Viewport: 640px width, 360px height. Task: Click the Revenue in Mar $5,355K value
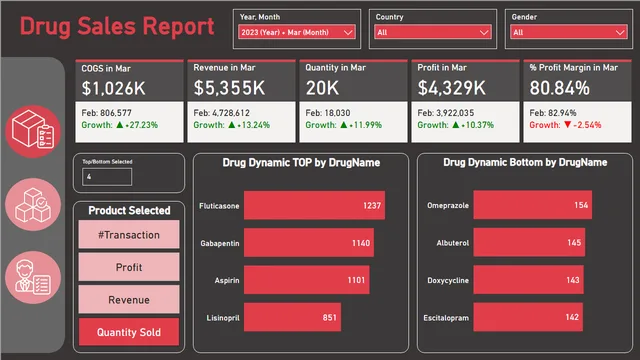tap(229, 88)
